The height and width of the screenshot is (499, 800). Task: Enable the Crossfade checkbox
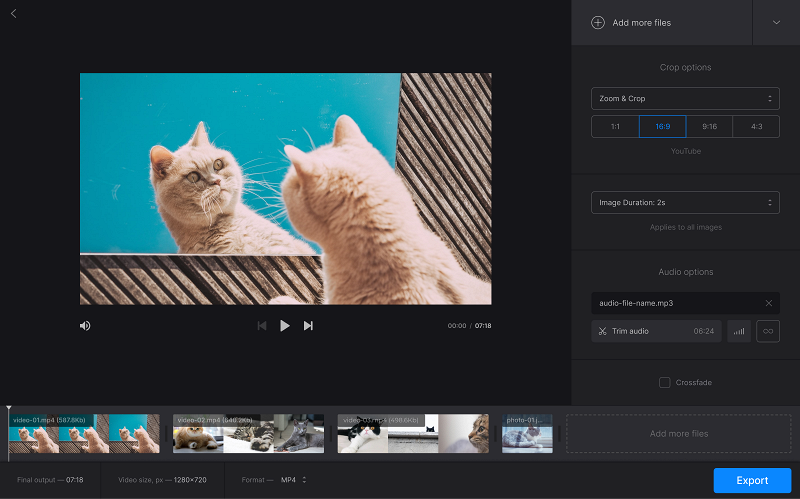pos(664,382)
